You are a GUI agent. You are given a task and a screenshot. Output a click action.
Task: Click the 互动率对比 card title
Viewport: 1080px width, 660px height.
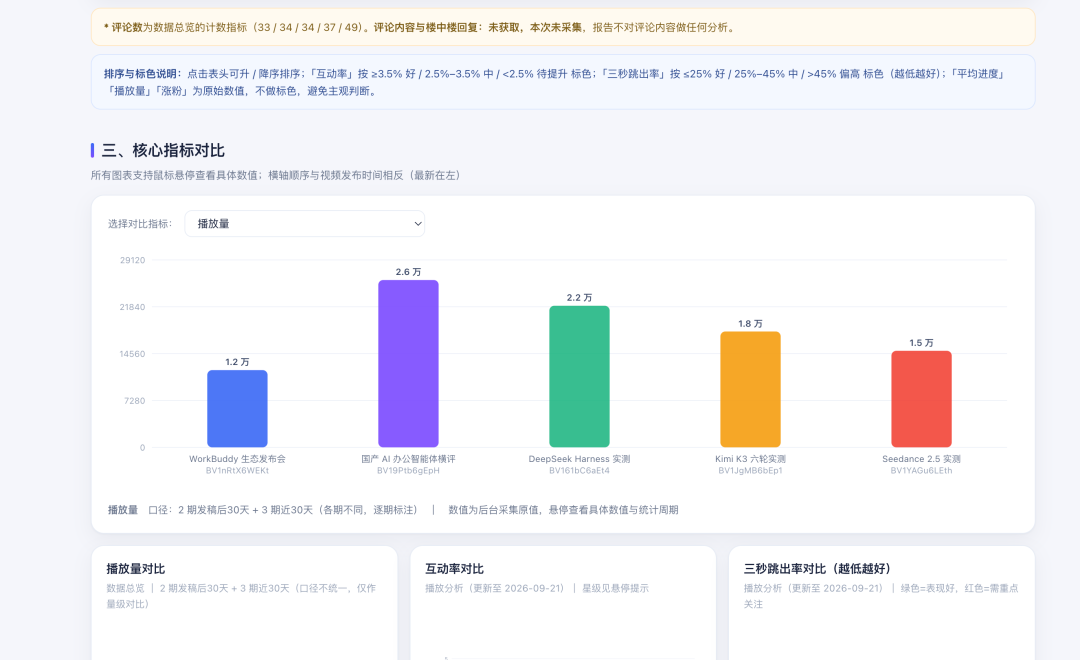point(455,569)
